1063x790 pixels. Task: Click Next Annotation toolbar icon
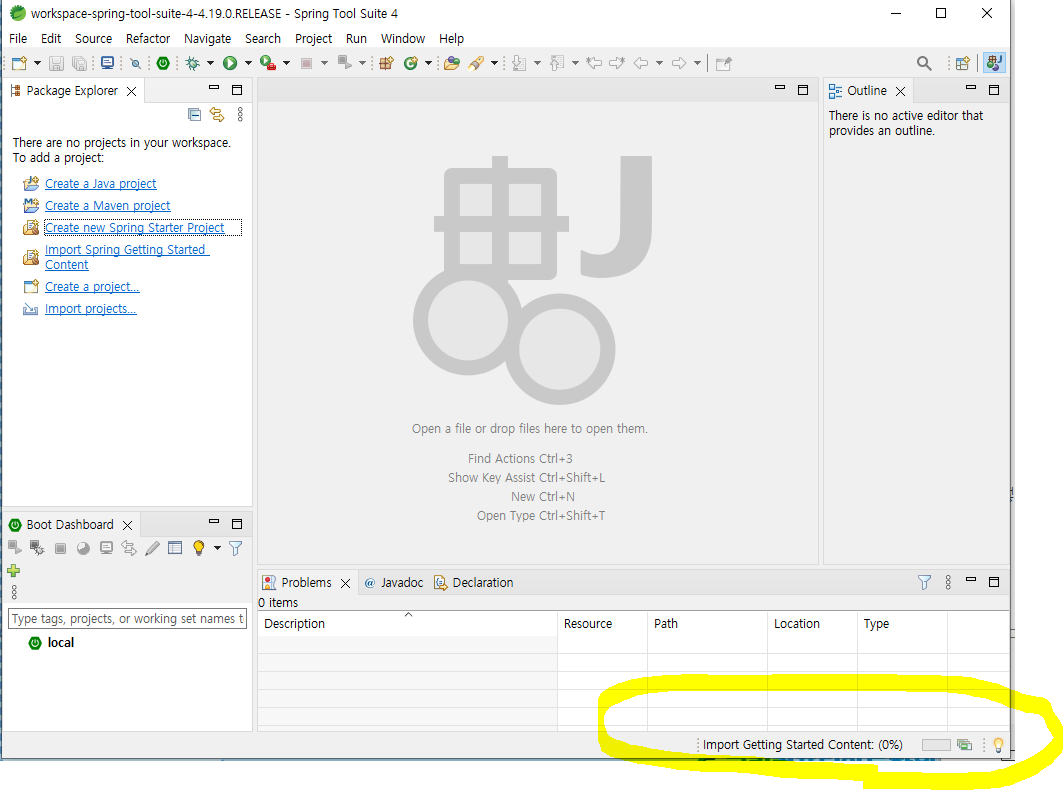point(519,63)
